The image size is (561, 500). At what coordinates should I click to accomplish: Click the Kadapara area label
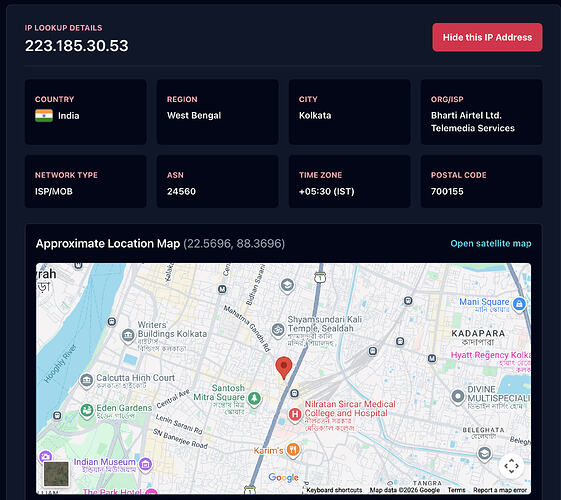[478, 333]
